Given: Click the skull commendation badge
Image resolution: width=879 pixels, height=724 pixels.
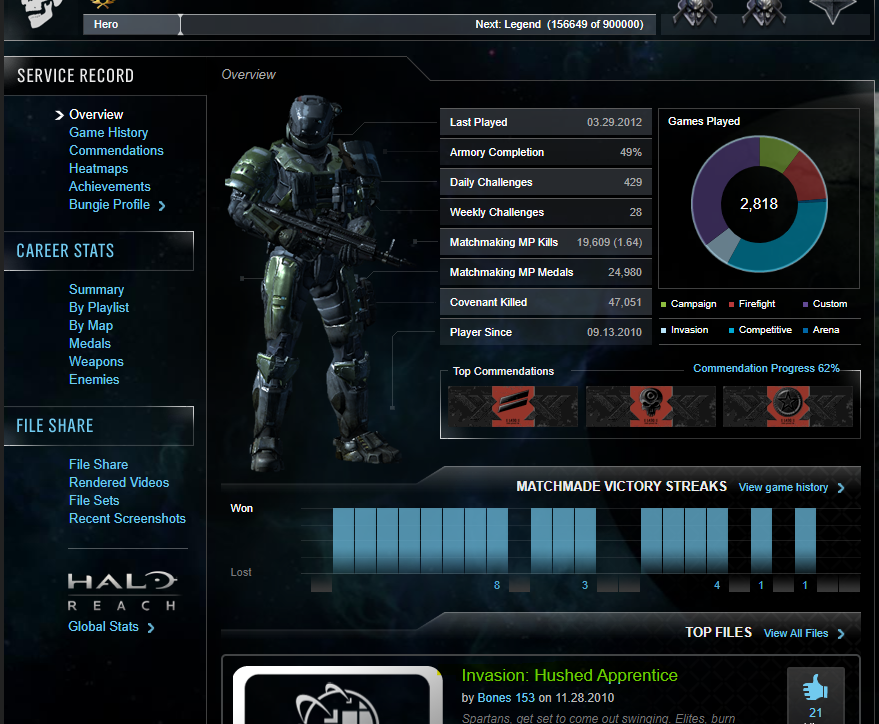Looking at the screenshot, I should (651, 406).
